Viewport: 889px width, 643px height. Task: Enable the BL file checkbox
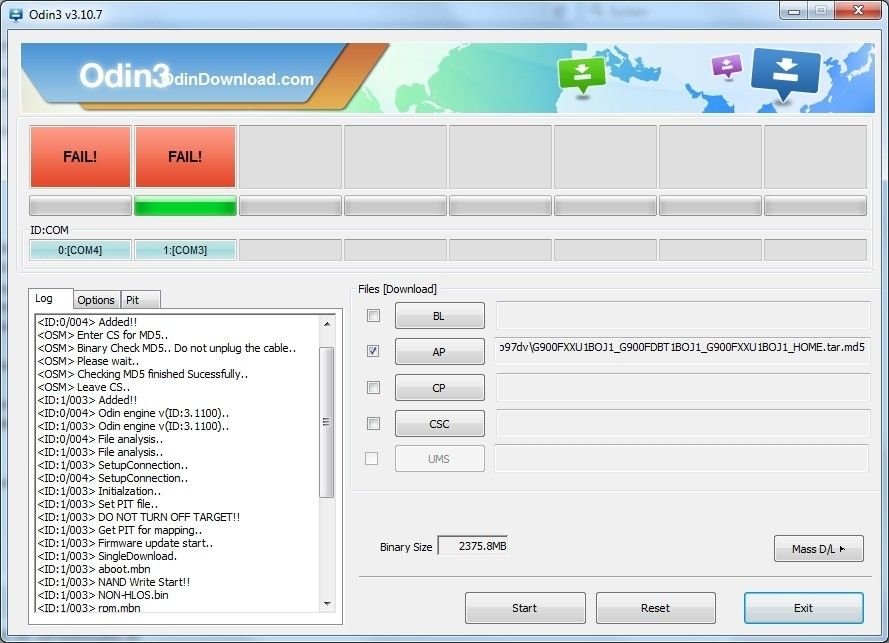373,316
